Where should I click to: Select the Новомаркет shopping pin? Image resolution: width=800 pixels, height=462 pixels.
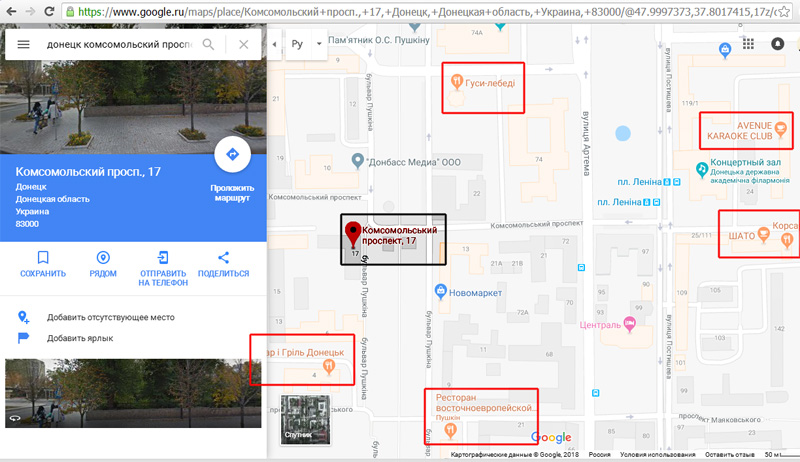[440, 292]
